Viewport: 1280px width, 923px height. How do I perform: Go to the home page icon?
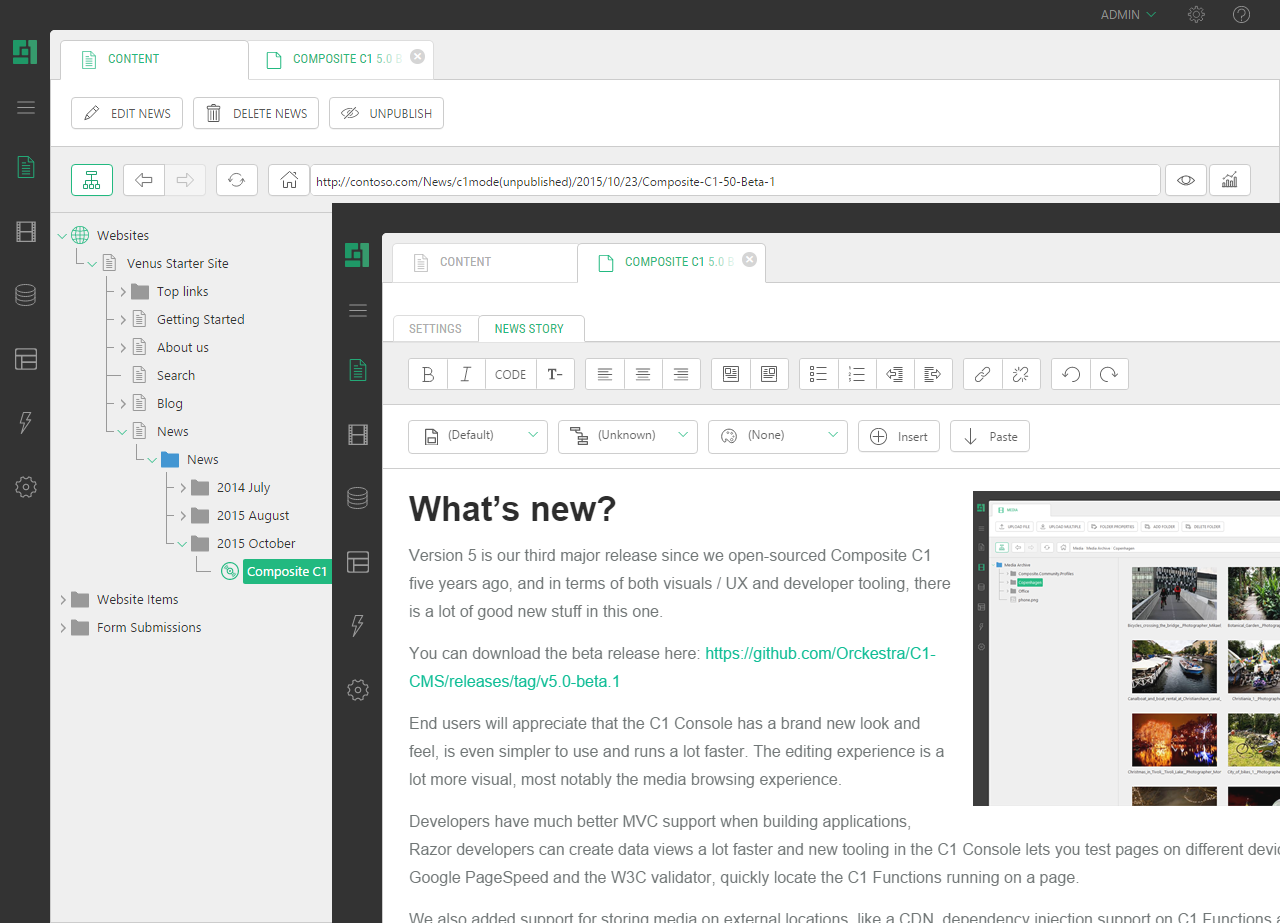coord(289,180)
